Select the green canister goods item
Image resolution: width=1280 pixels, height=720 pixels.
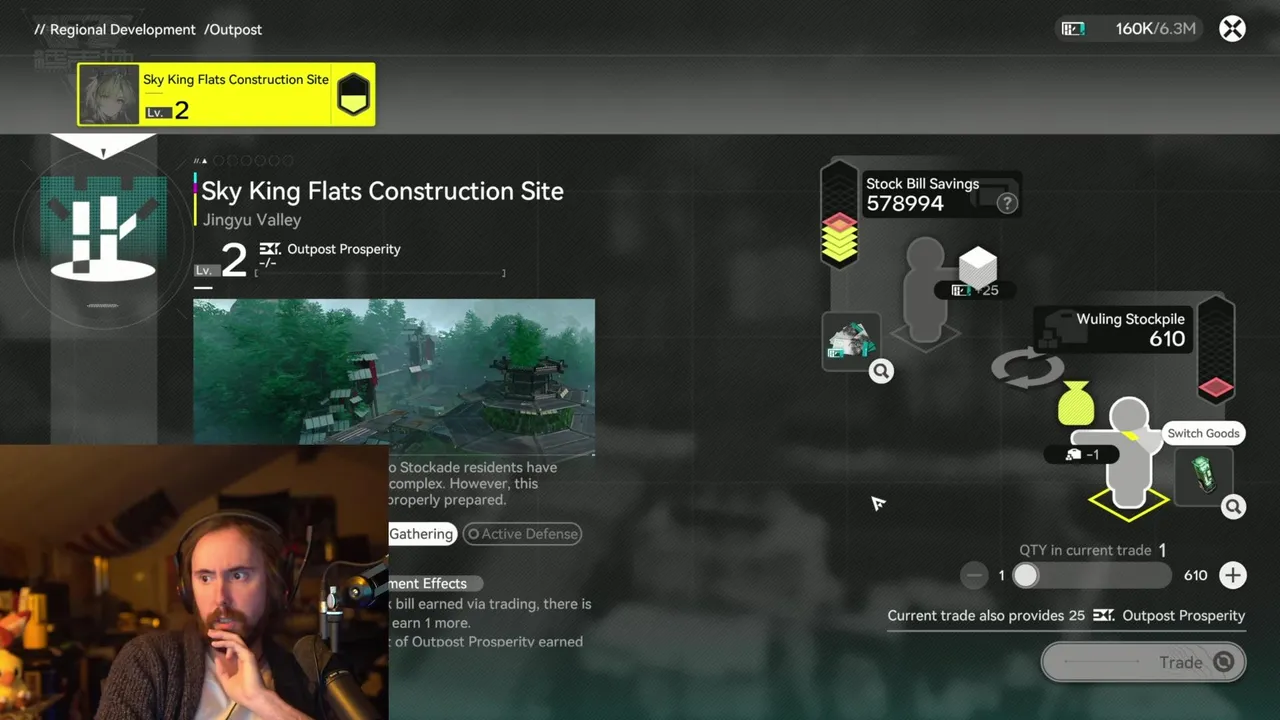tap(1204, 474)
